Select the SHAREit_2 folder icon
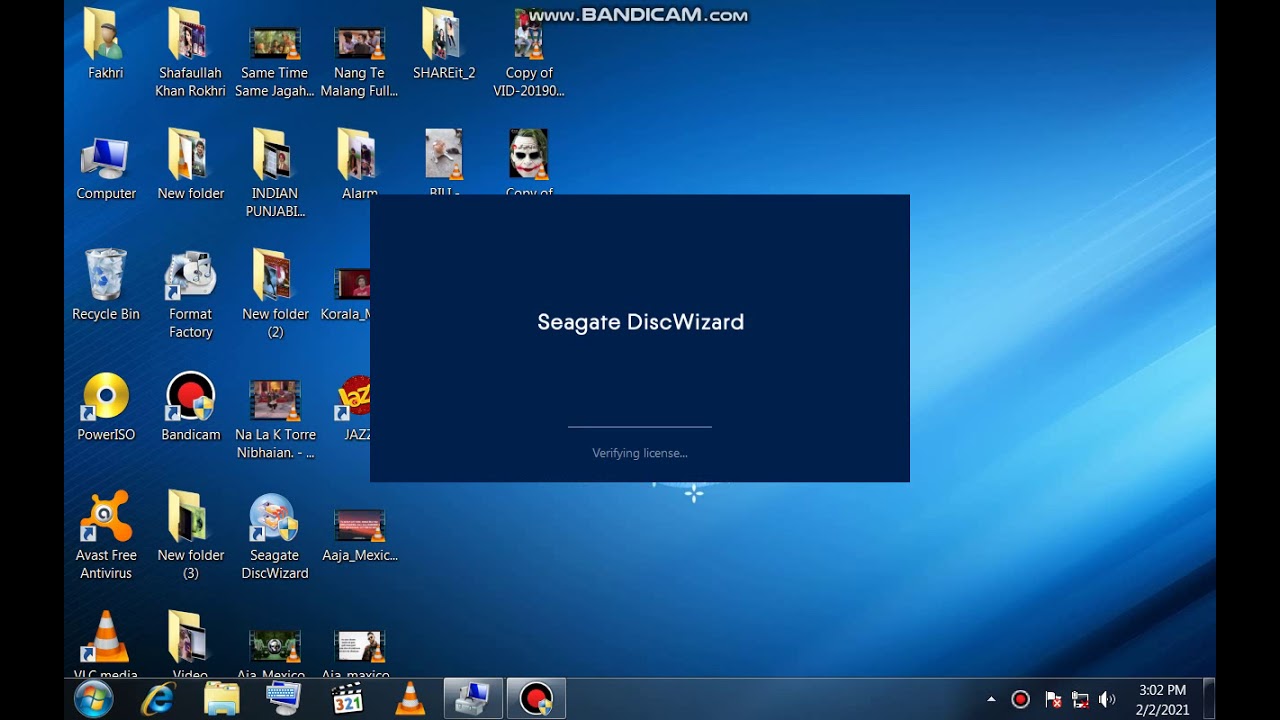This screenshot has width=1280, height=720. pos(444,45)
